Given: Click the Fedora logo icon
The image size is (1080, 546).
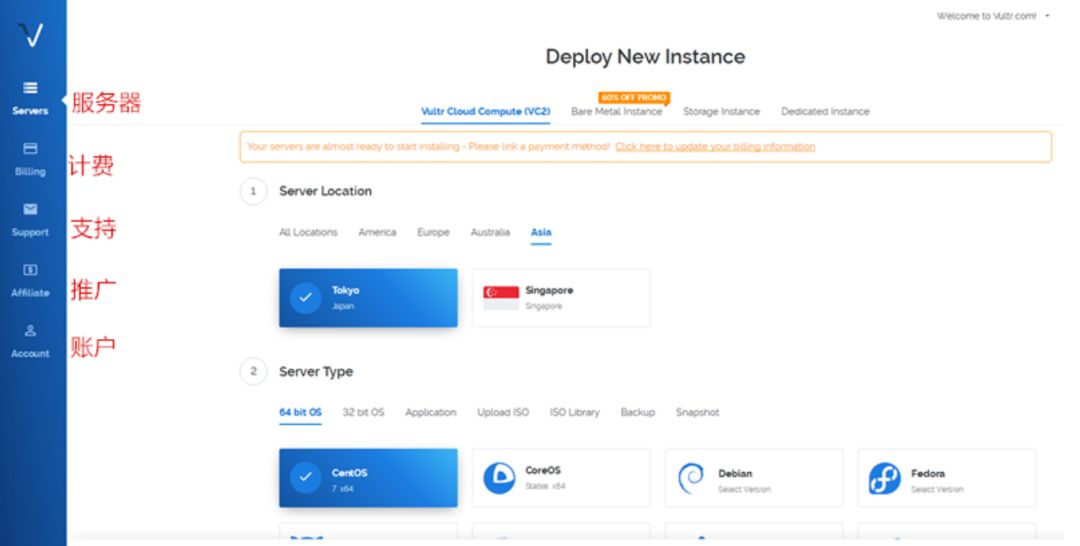Looking at the screenshot, I should [x=884, y=478].
